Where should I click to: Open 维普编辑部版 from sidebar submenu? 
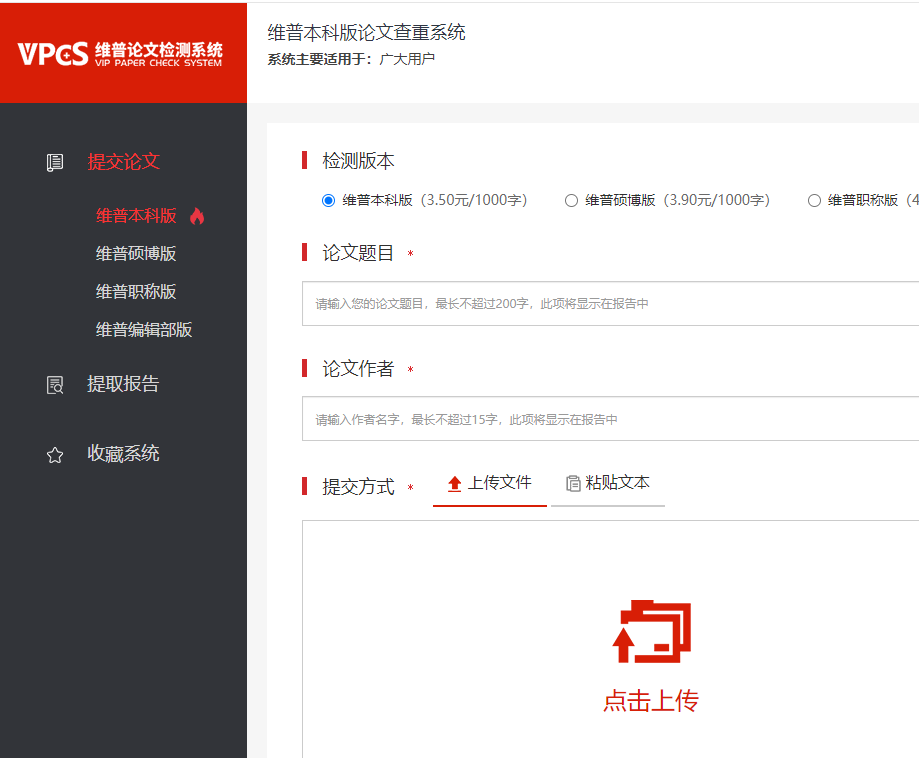pos(144,330)
